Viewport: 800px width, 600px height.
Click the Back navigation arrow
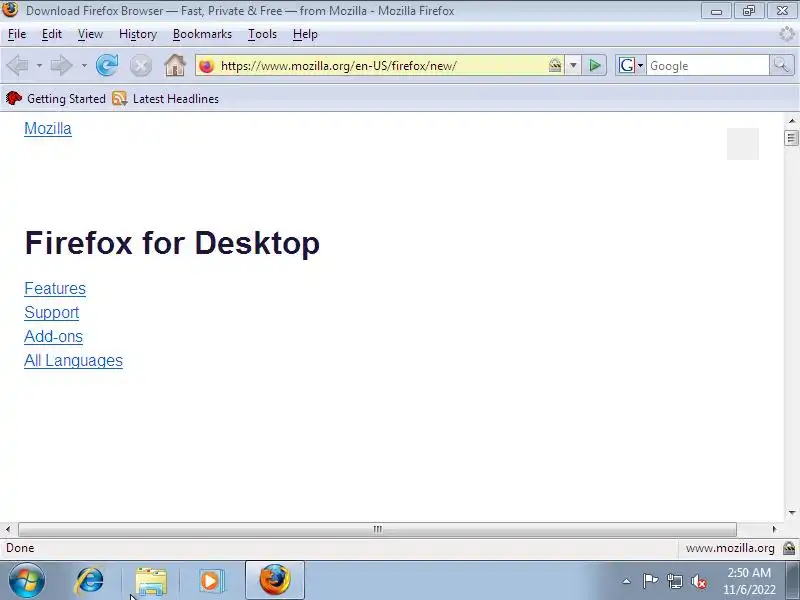coord(17,66)
